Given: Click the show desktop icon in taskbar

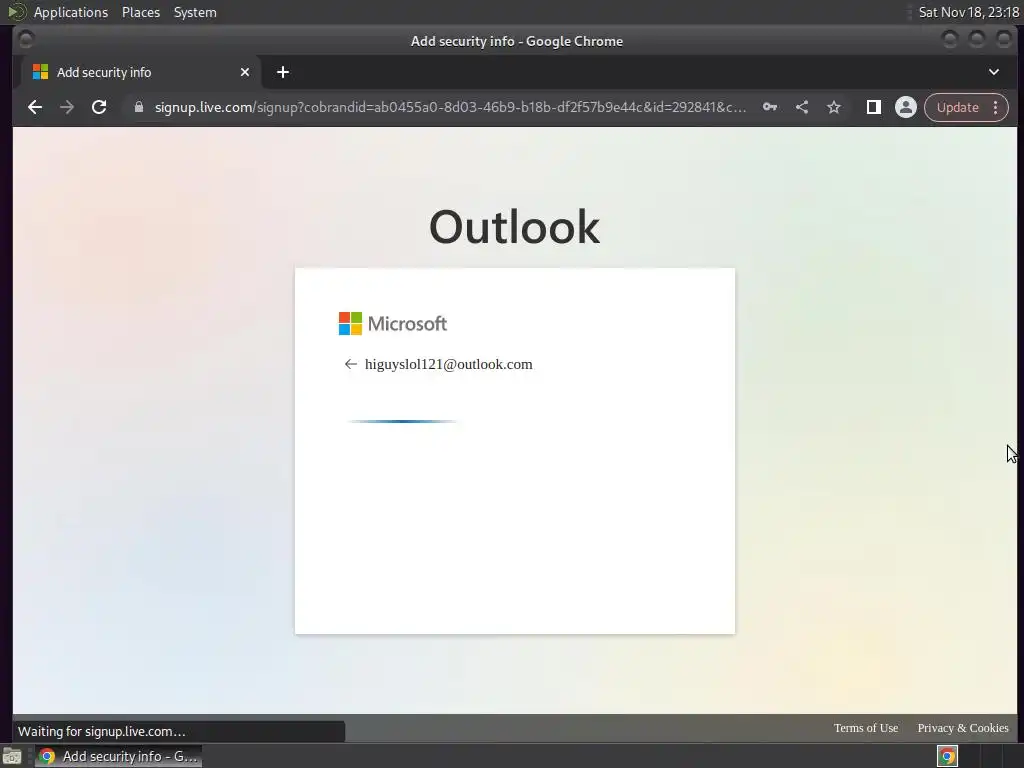Looking at the screenshot, I should (12, 757).
